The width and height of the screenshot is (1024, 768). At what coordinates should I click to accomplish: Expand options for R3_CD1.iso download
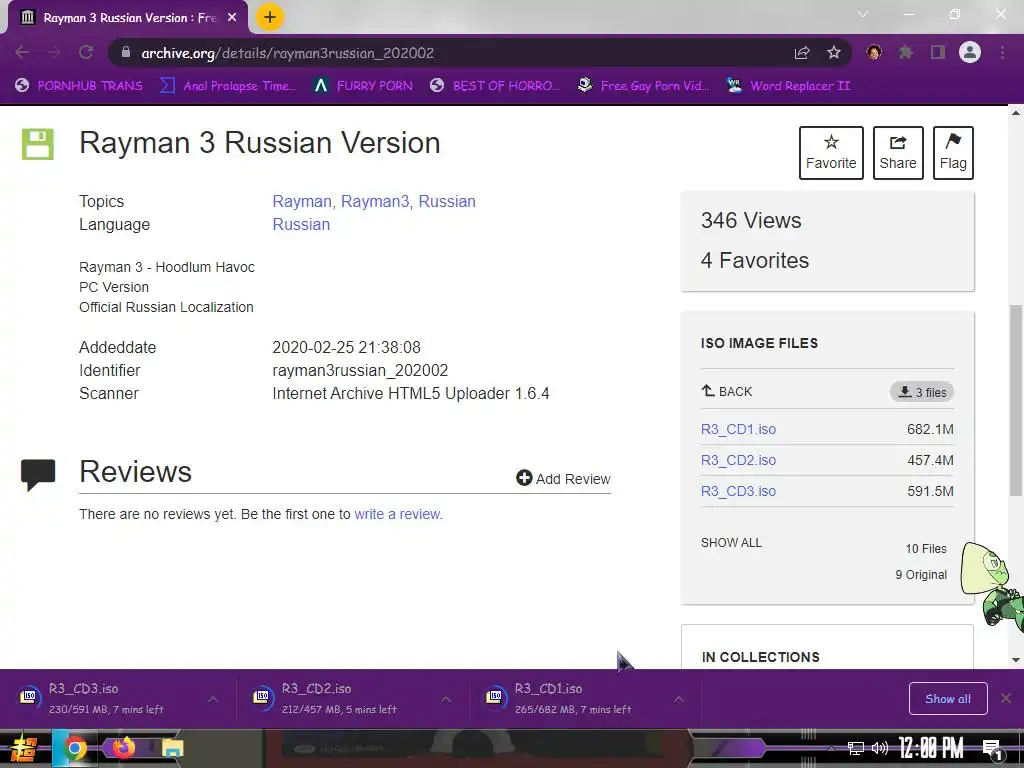(679, 699)
